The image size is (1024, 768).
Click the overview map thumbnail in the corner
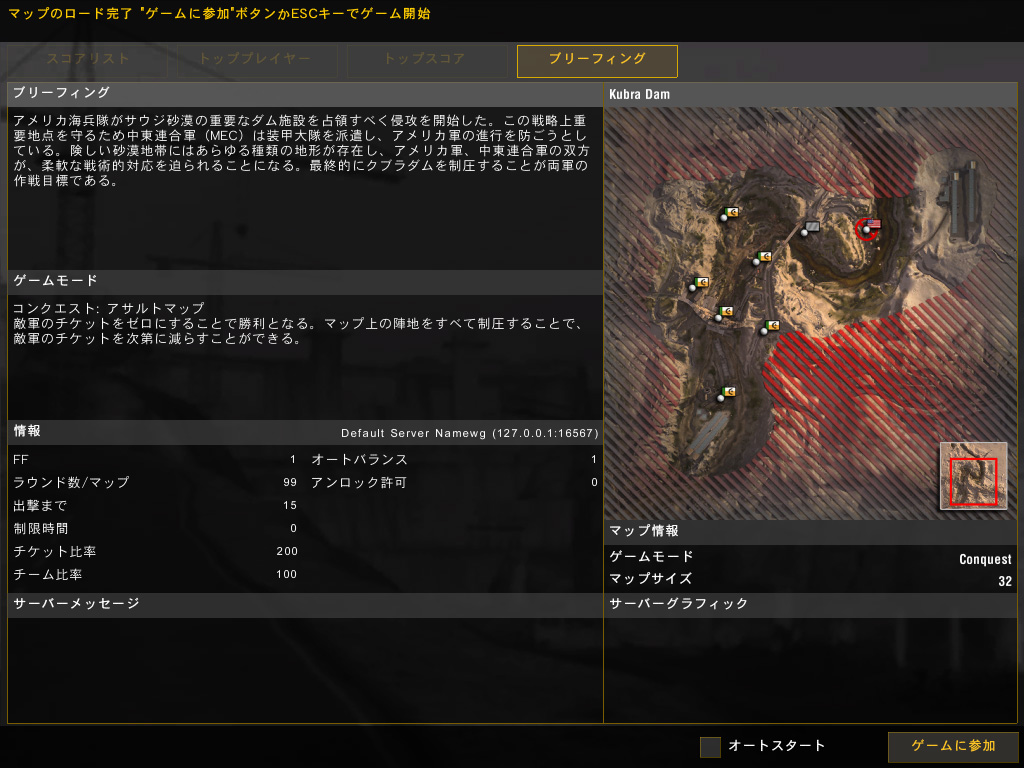(973, 475)
